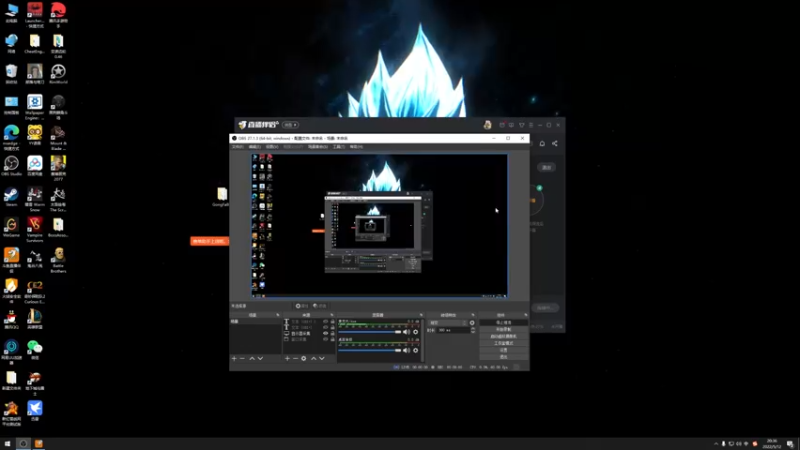Mute the desktop audio mixer channel
Screen dimensions: 800x450
(406, 351)
